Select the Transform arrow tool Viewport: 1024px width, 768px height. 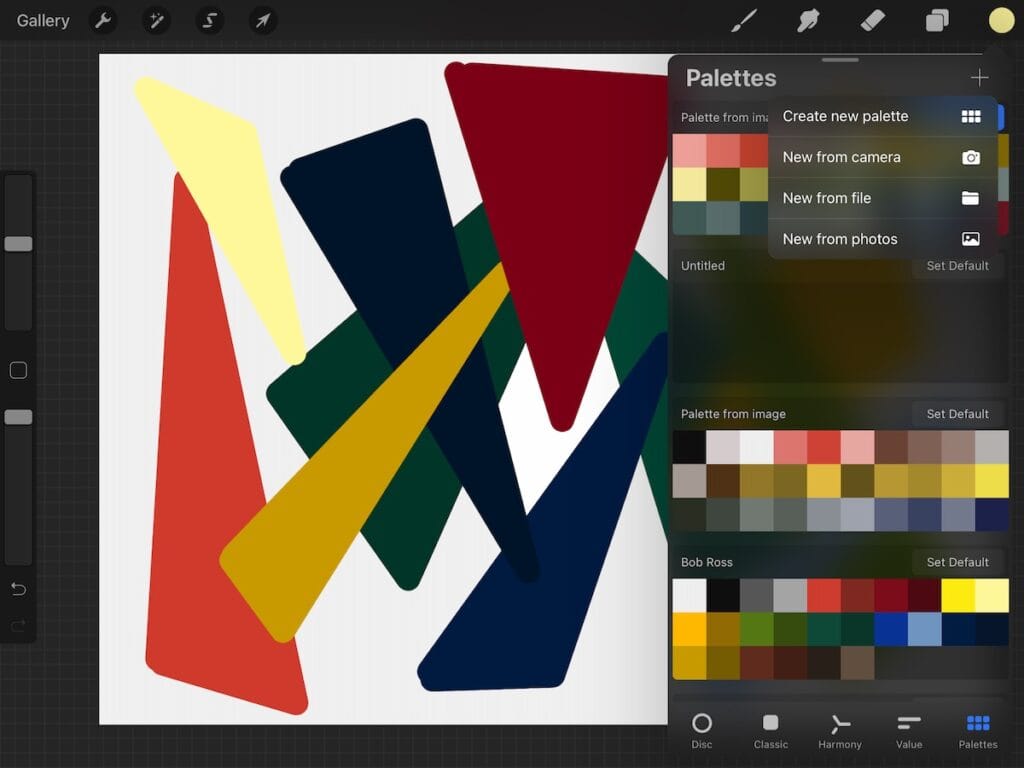tap(262, 20)
